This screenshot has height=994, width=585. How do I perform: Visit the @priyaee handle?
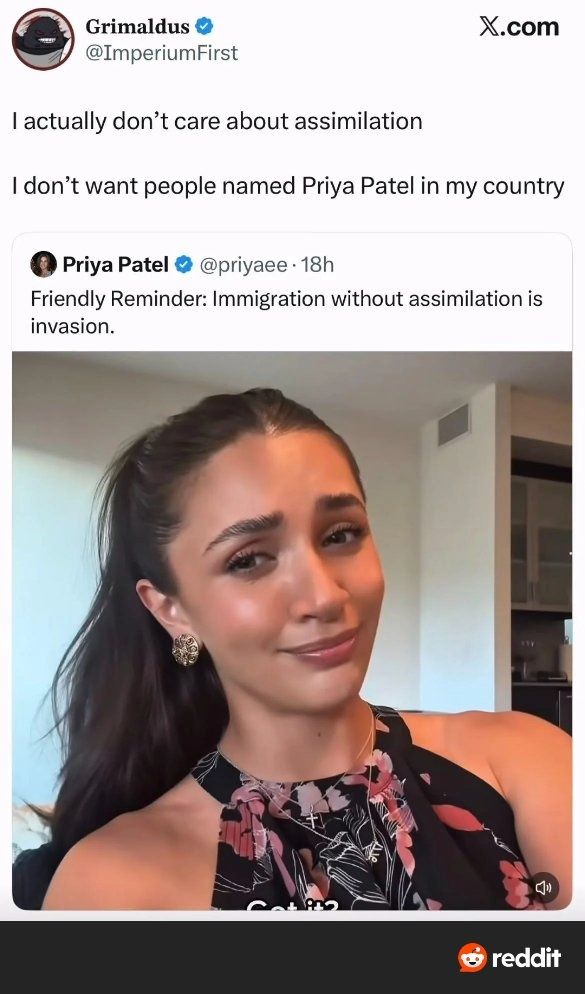243,265
